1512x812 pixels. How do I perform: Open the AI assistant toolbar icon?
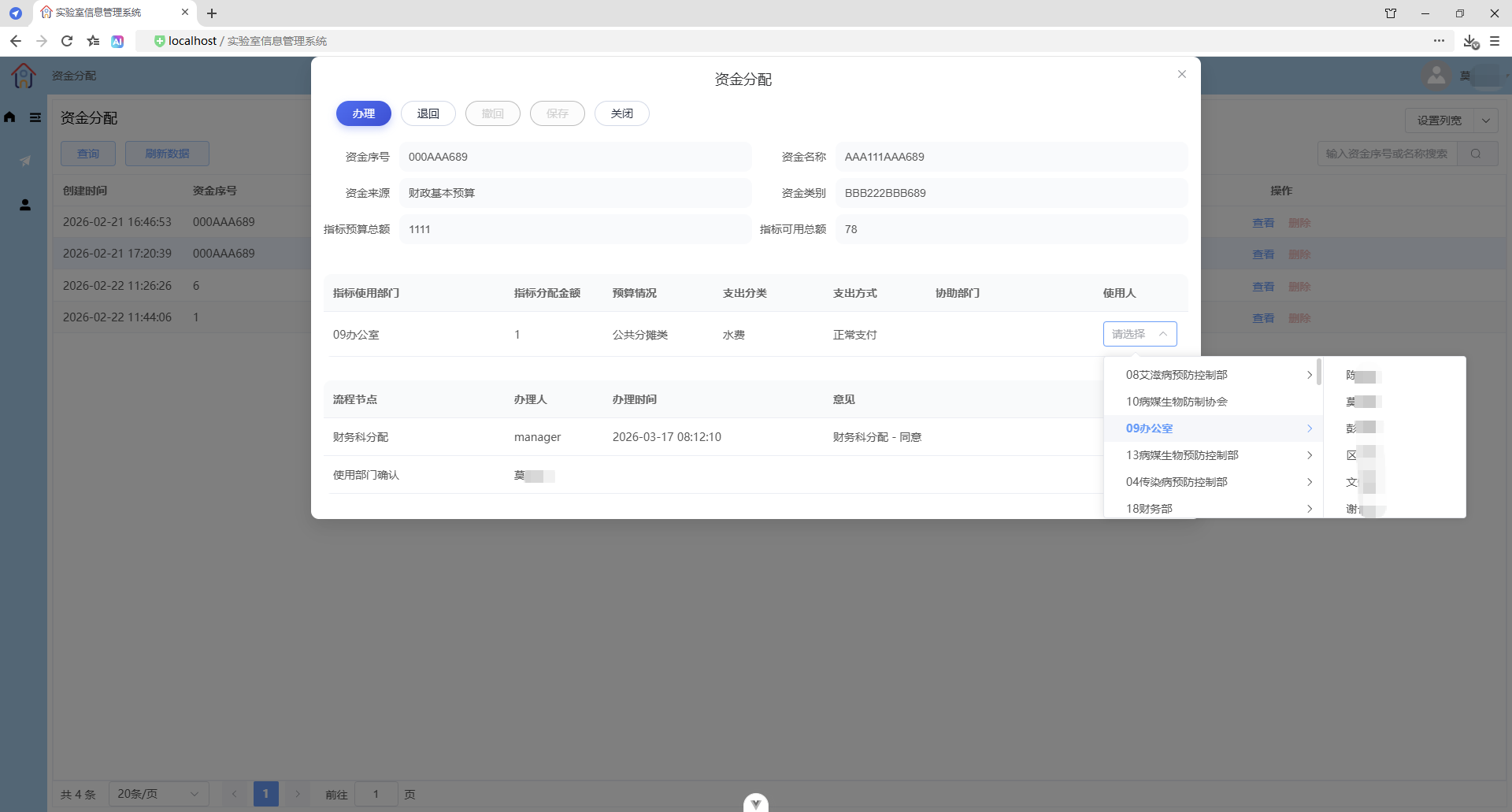click(117, 42)
